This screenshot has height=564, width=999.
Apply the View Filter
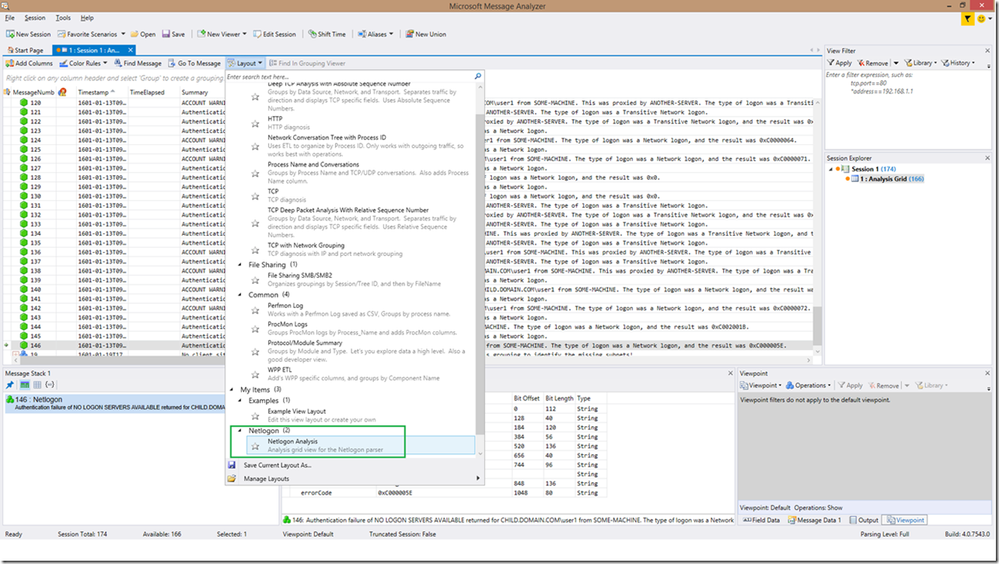pyautogui.click(x=839, y=63)
